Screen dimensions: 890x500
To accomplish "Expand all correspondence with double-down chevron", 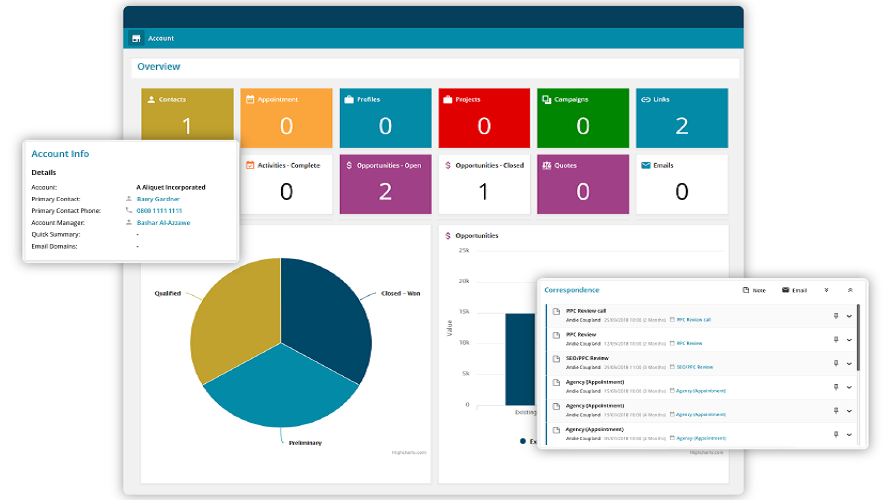I will 826,290.
